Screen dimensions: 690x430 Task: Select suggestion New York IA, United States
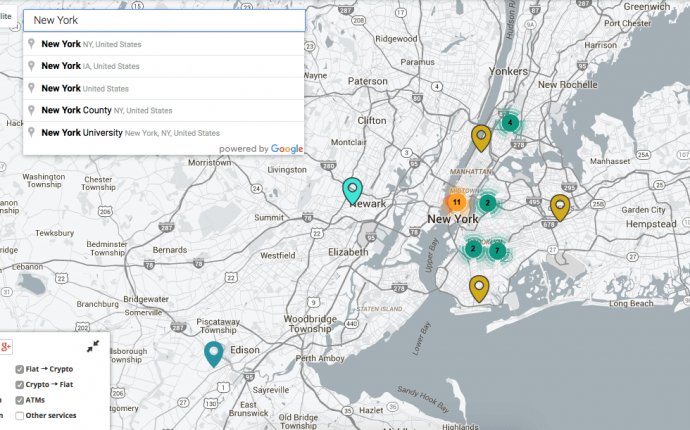(163, 66)
